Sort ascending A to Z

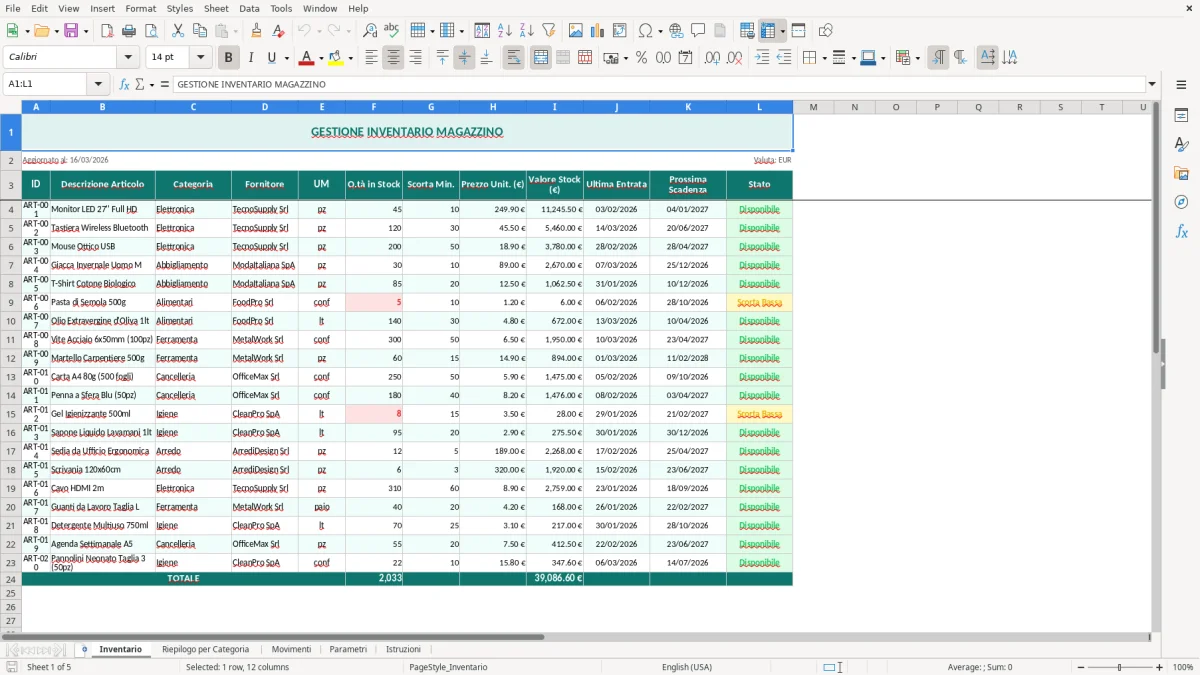coord(505,31)
